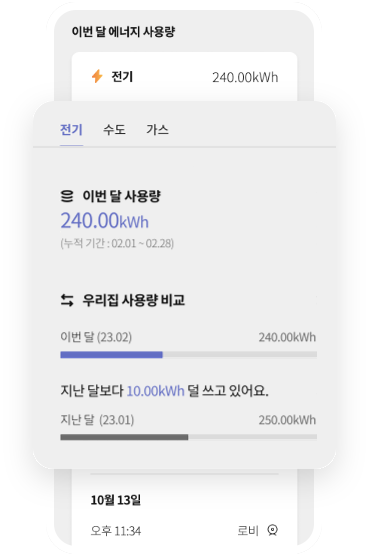Switch to the 수도 tab
Viewport: 370px width, 560px height.
114,129
